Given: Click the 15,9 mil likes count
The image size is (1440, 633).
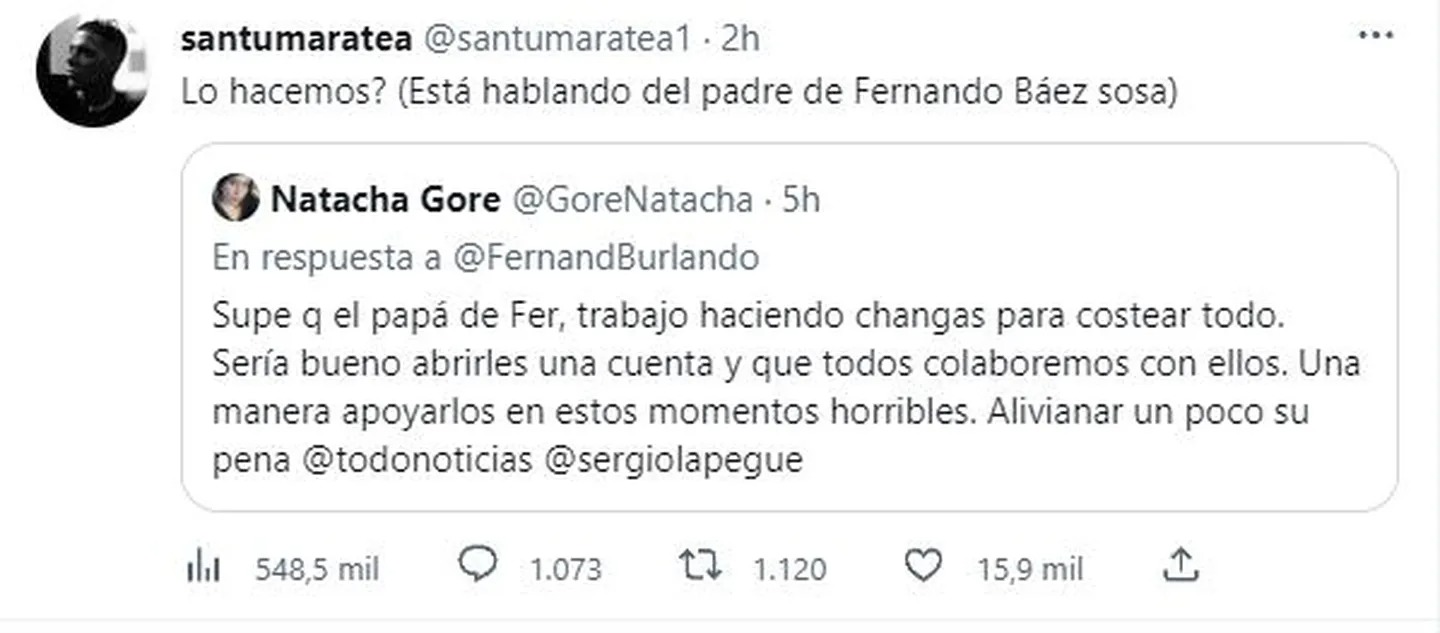Looking at the screenshot, I should (1031, 569).
